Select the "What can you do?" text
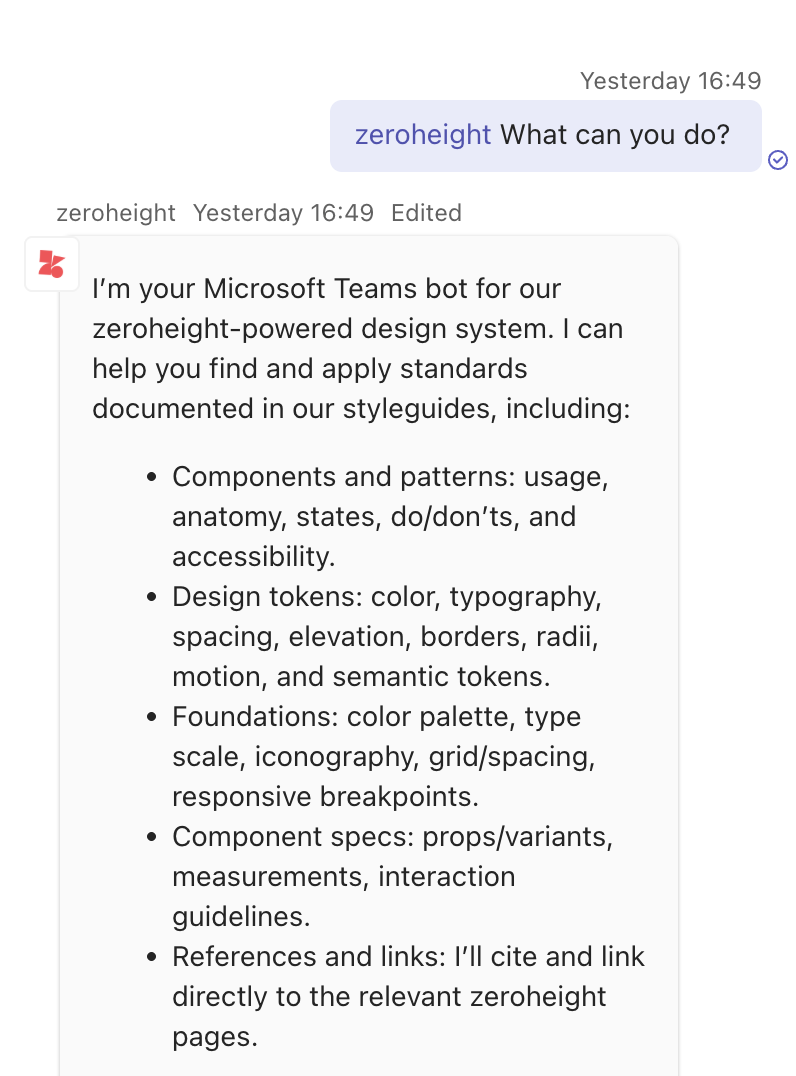Screen dimensions: 796x1076 click(x=615, y=134)
